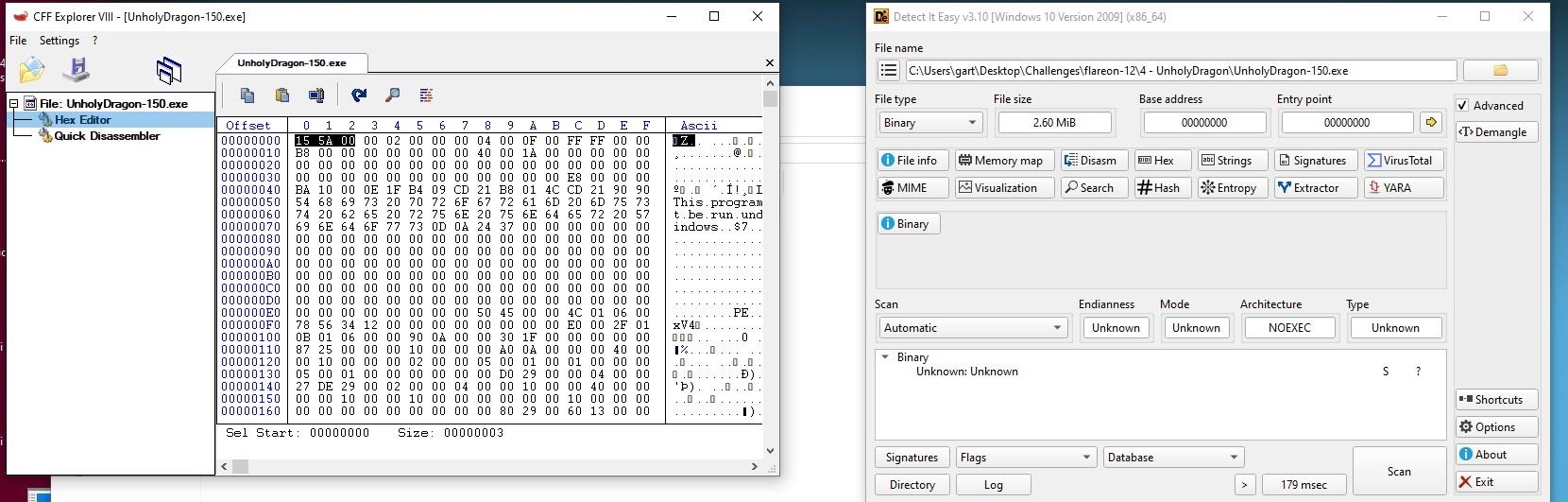Screen dimensions: 1568x502
Task: Copy selected bytes in the hex editor
Action: [x=247, y=95]
